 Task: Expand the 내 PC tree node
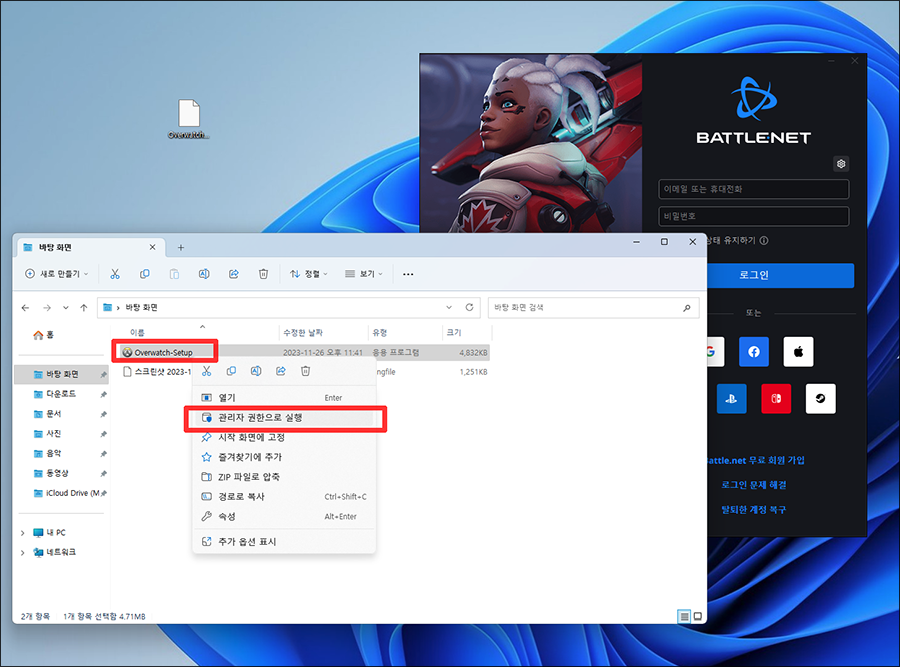coord(22,533)
